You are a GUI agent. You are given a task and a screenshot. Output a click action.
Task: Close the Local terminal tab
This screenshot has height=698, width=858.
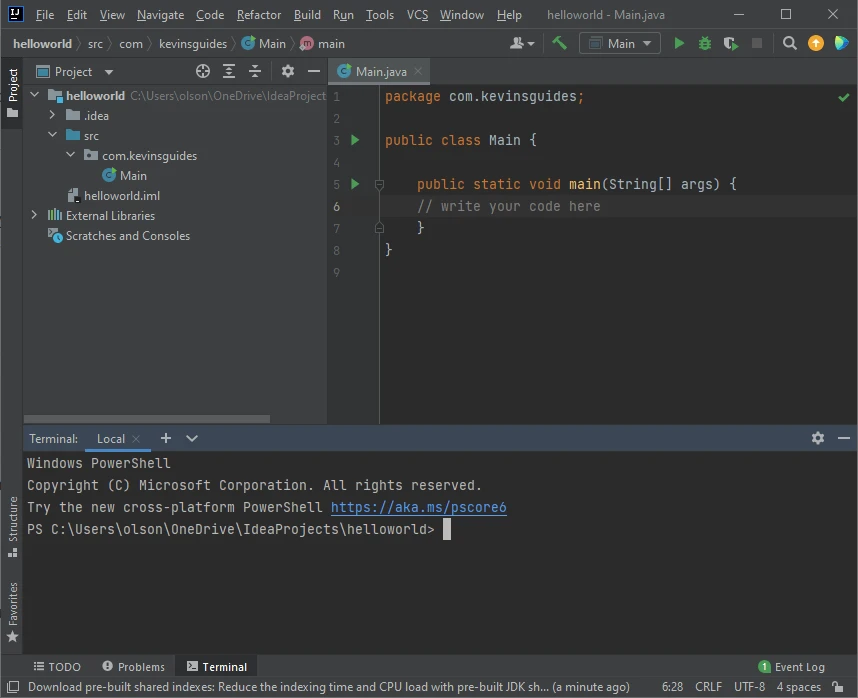coord(136,439)
